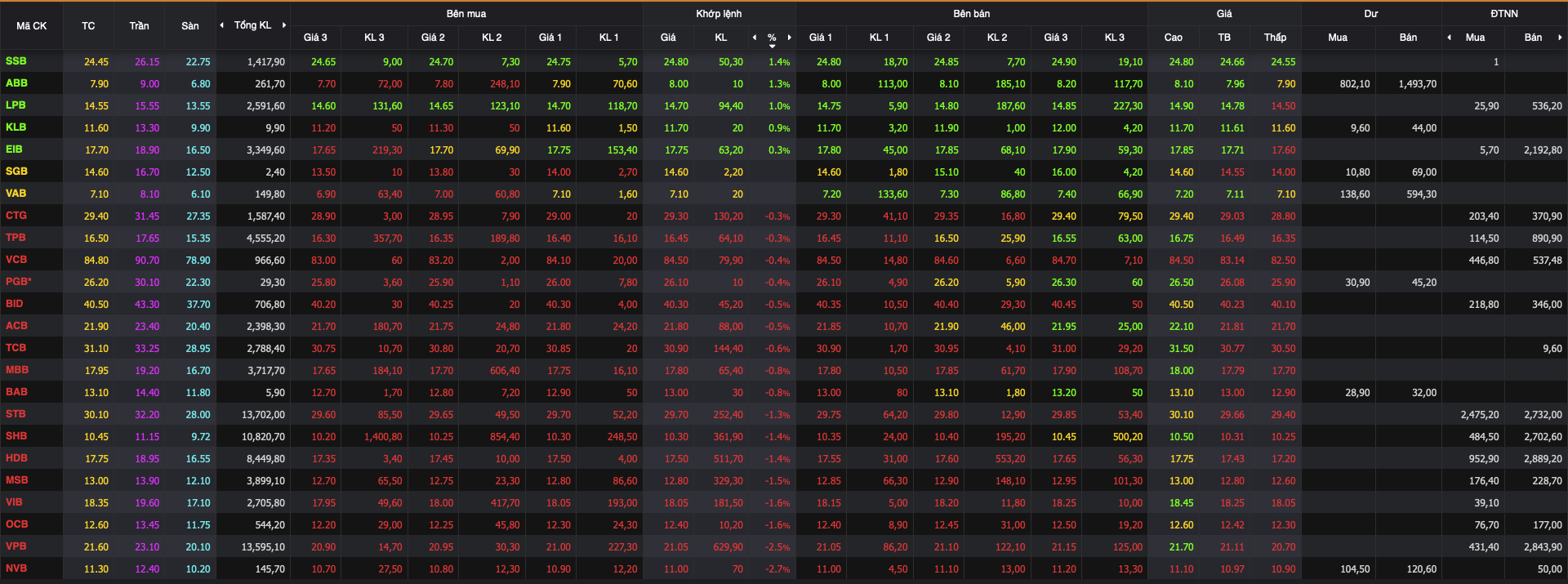Click ABB surplus sell value 1,493,70
The image size is (1568, 584).
1417,84
